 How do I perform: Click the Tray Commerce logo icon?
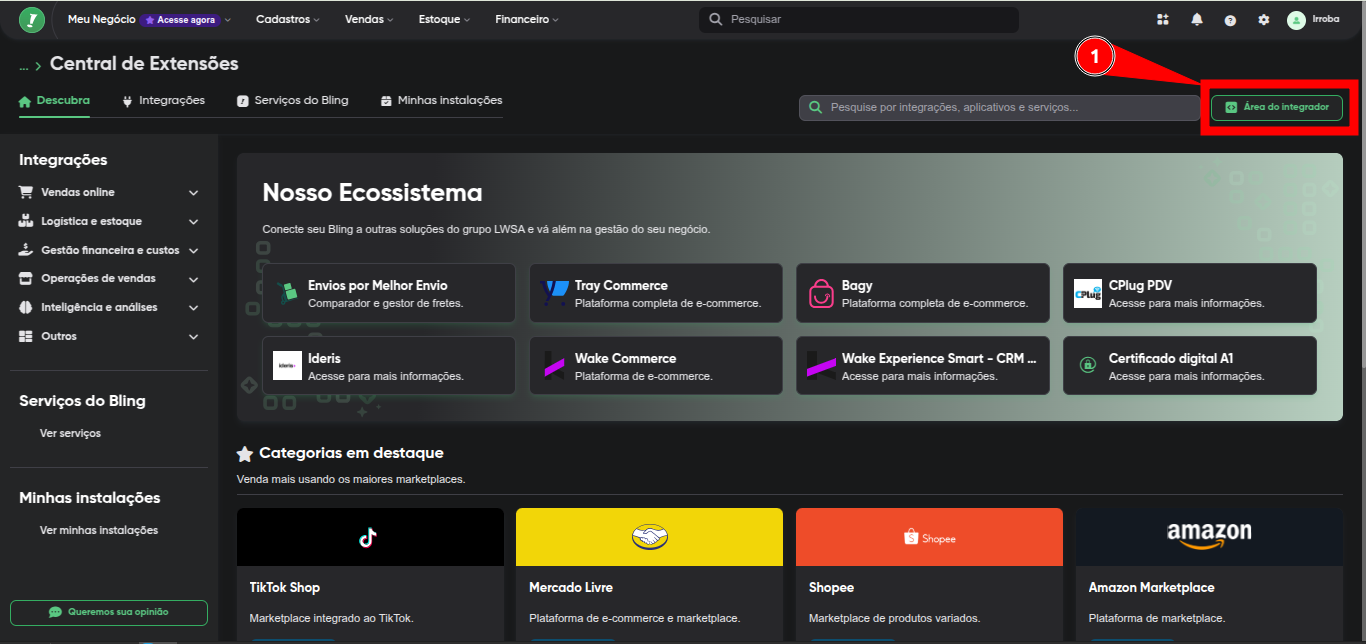click(554, 293)
